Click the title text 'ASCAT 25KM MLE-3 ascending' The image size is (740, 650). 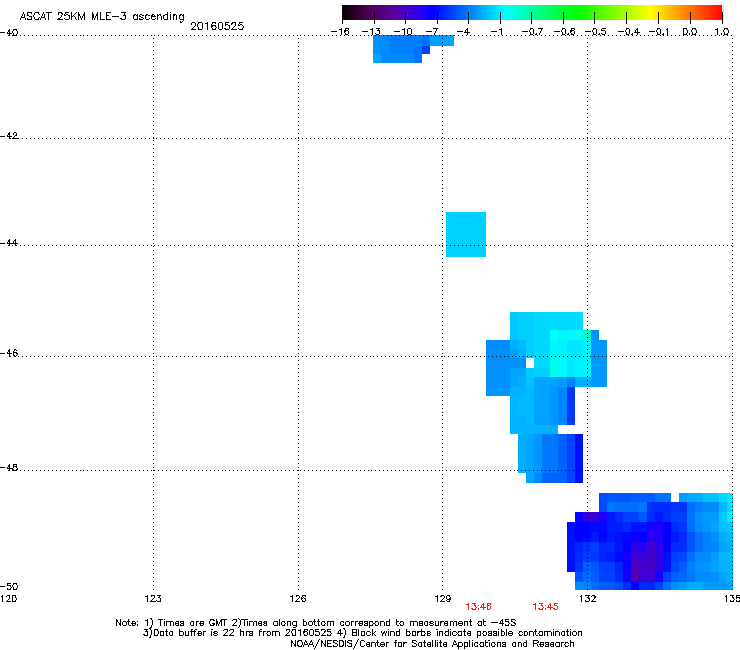pyautogui.click(x=102, y=17)
